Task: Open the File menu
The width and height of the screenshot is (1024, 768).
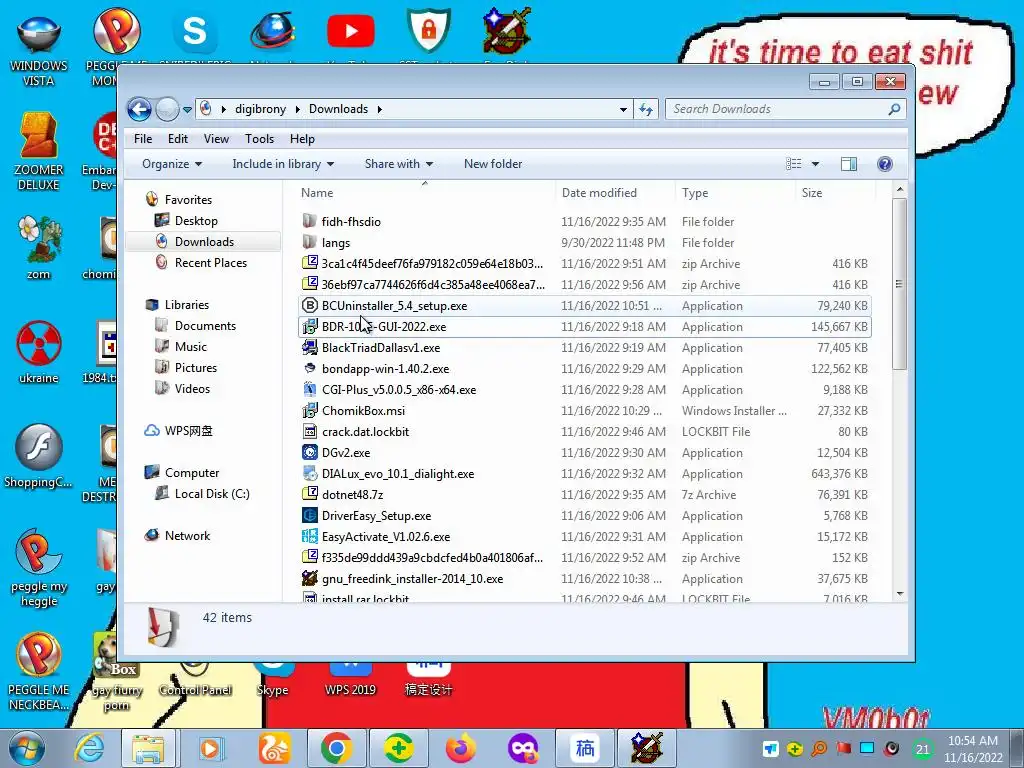Action: pos(143,138)
